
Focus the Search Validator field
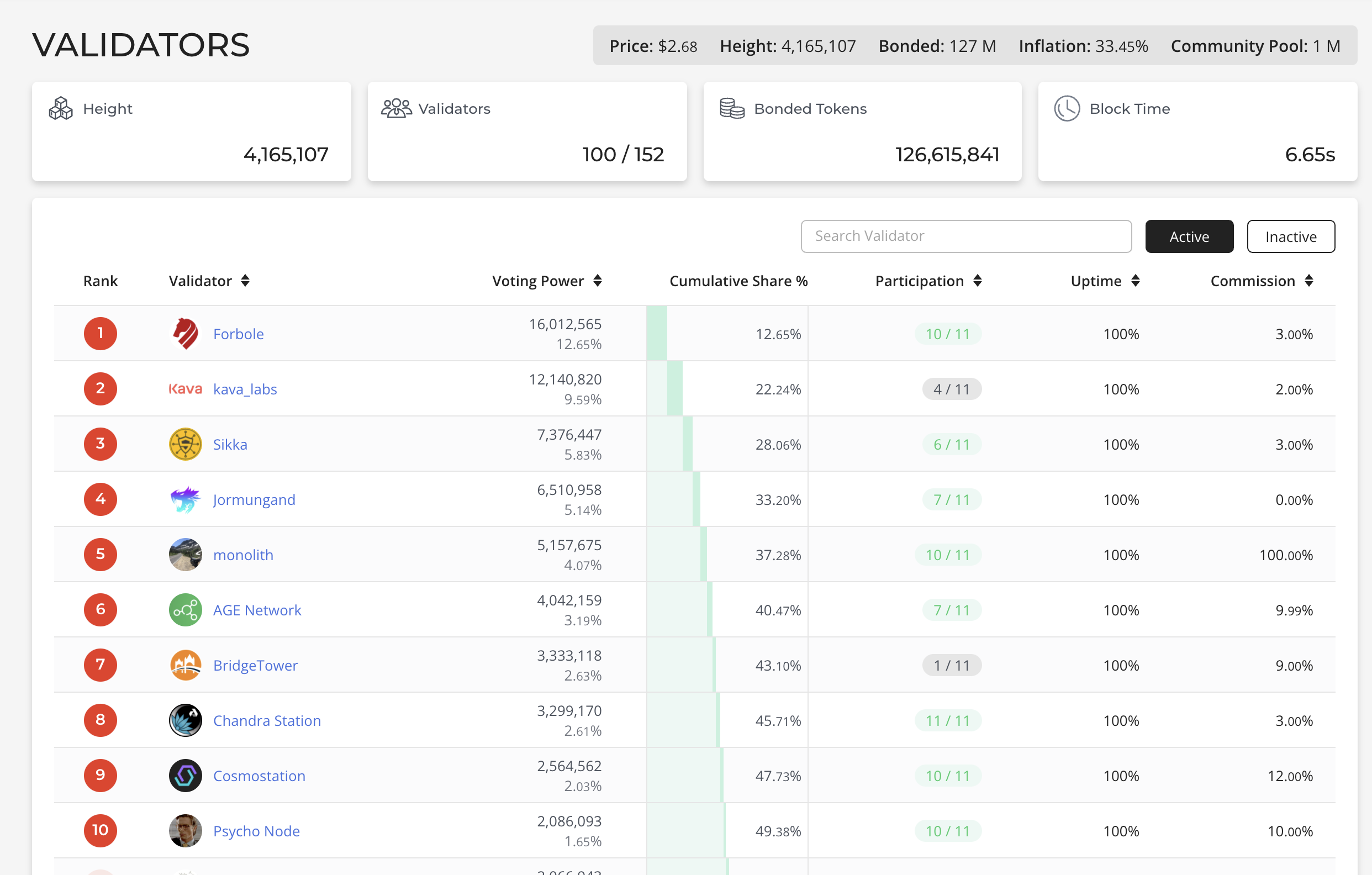click(x=965, y=236)
